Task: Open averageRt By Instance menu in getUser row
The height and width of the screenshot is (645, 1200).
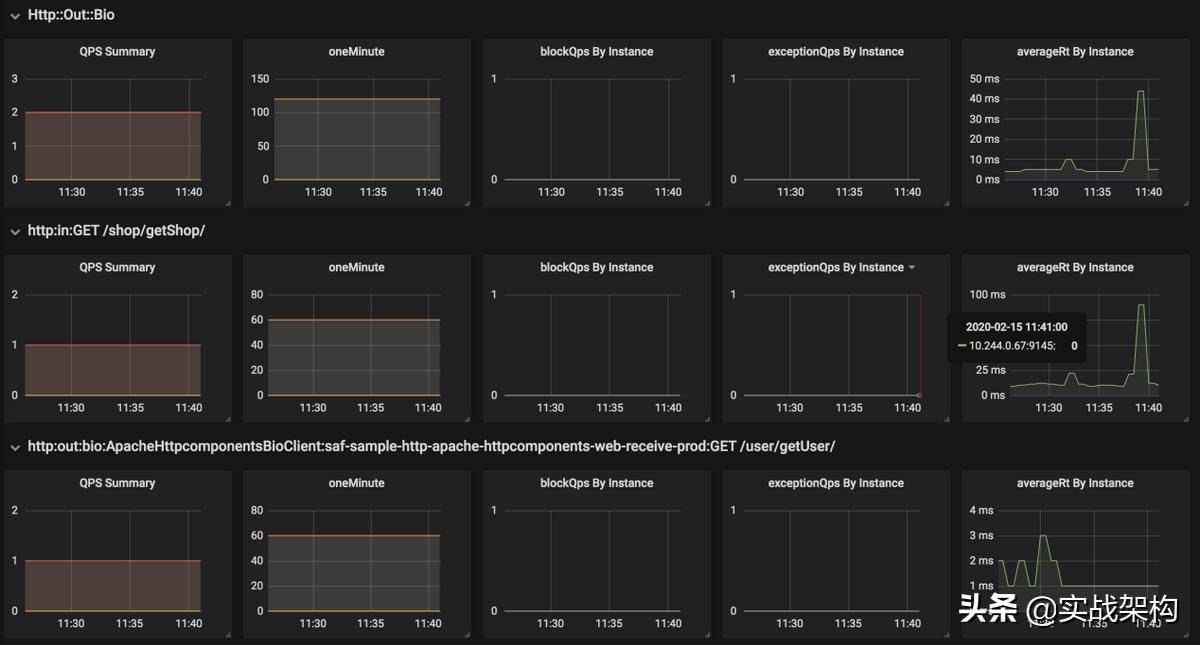Action: [x=1075, y=483]
